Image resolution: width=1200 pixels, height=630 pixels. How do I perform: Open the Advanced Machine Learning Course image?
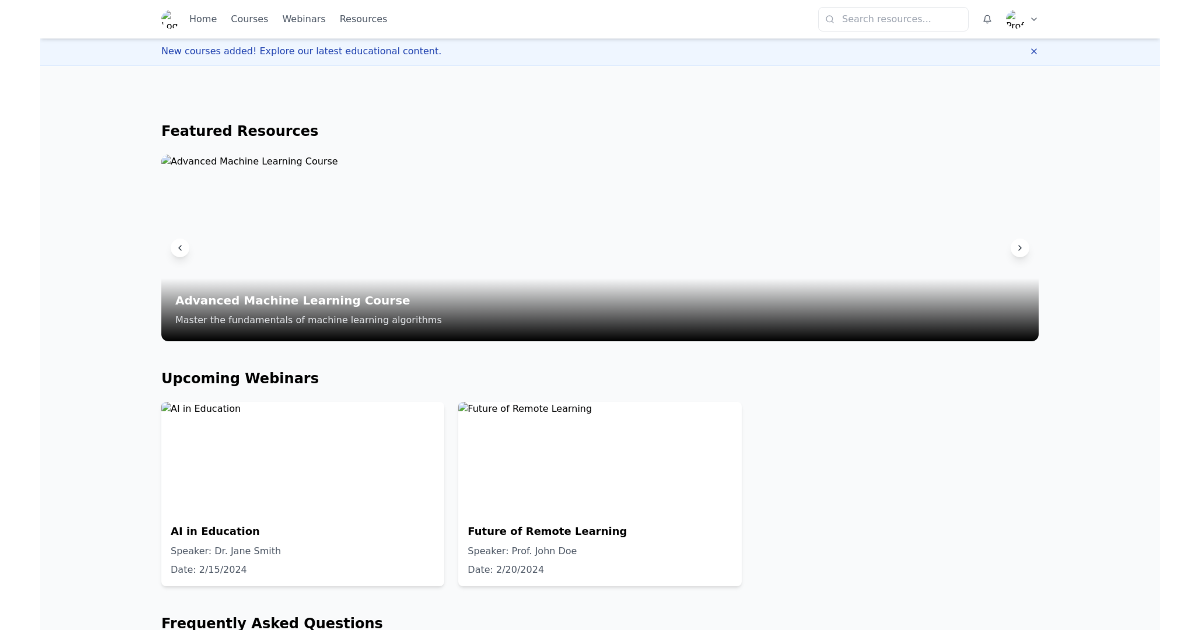point(599,215)
